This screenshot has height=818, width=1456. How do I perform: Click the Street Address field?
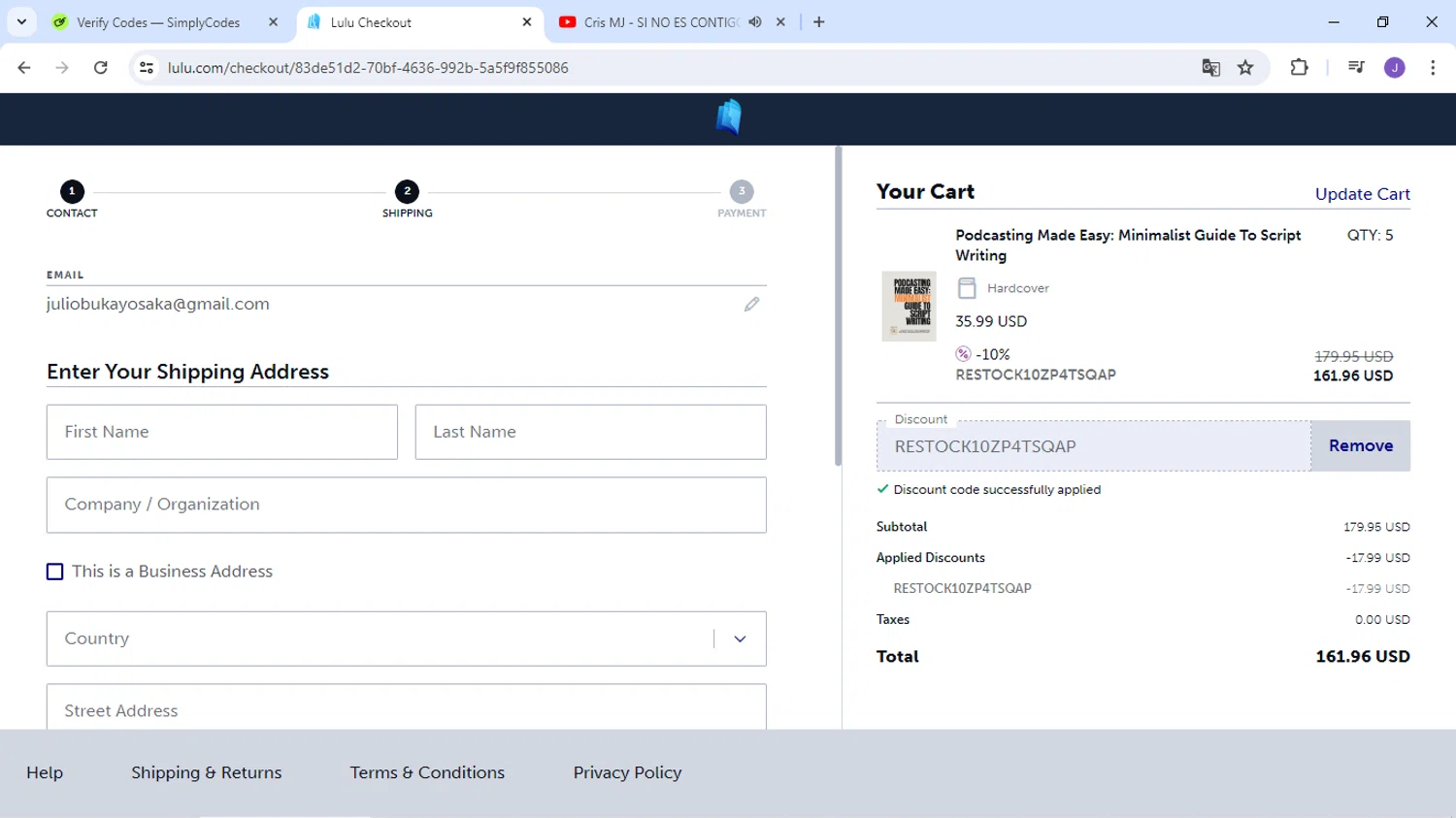[407, 707]
